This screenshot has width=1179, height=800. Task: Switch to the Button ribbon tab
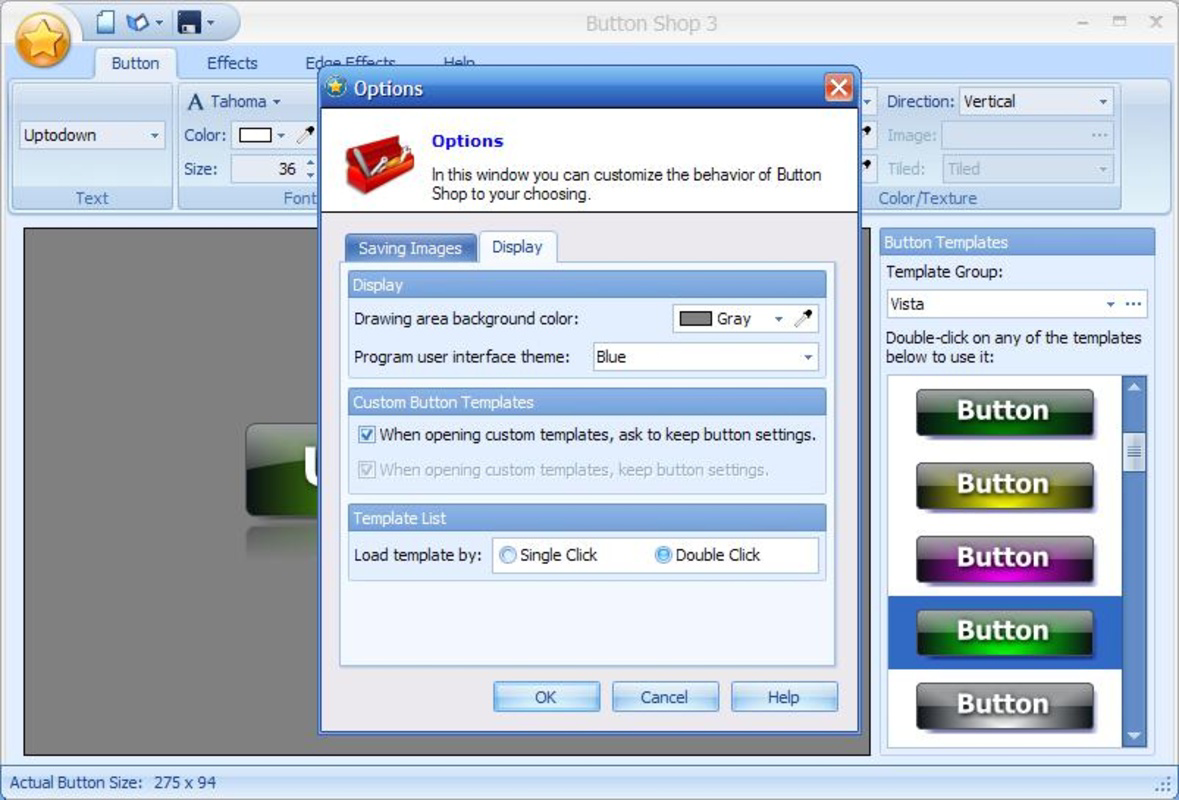(135, 63)
